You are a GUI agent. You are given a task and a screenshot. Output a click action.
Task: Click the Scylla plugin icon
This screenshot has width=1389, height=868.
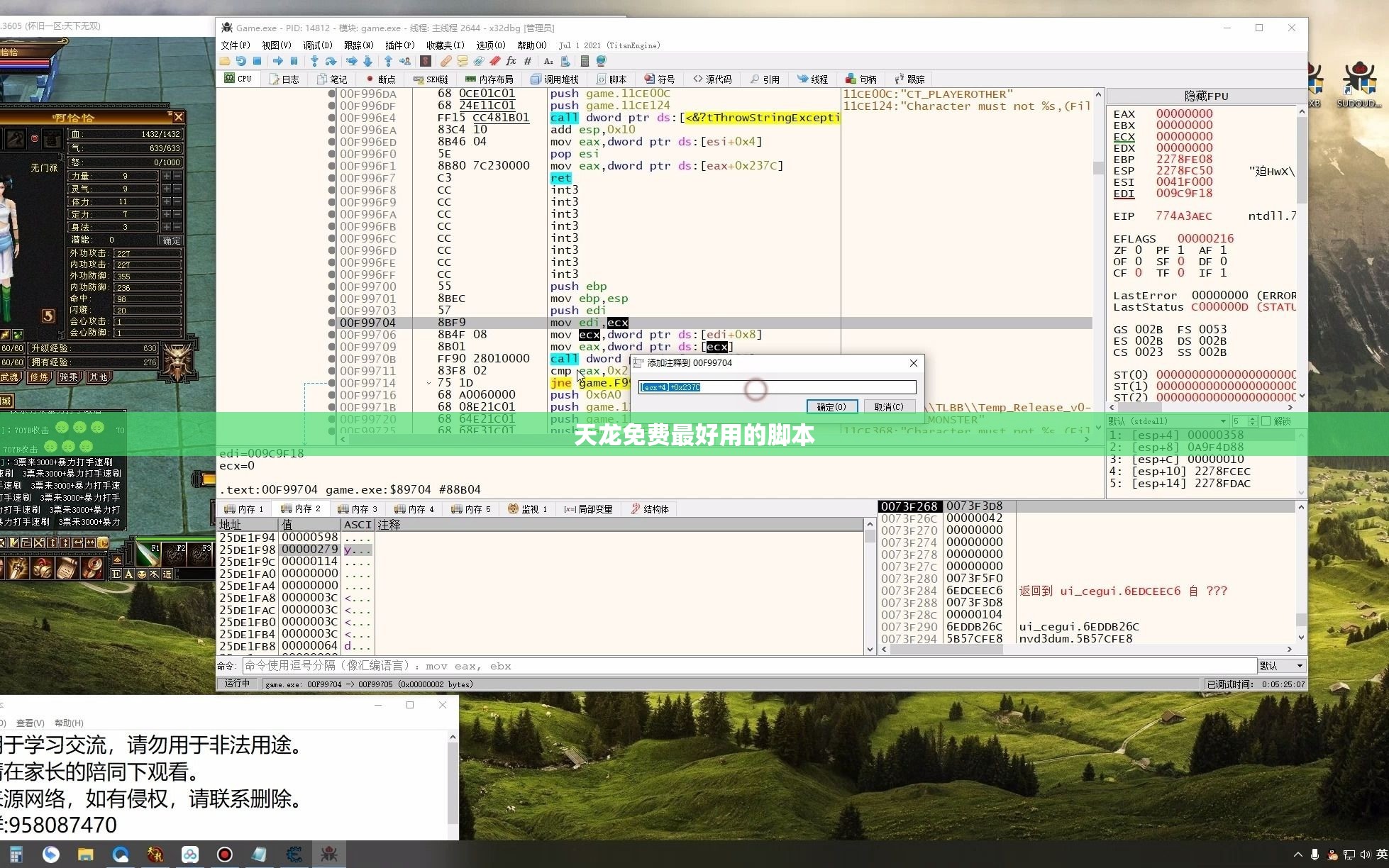[426, 62]
